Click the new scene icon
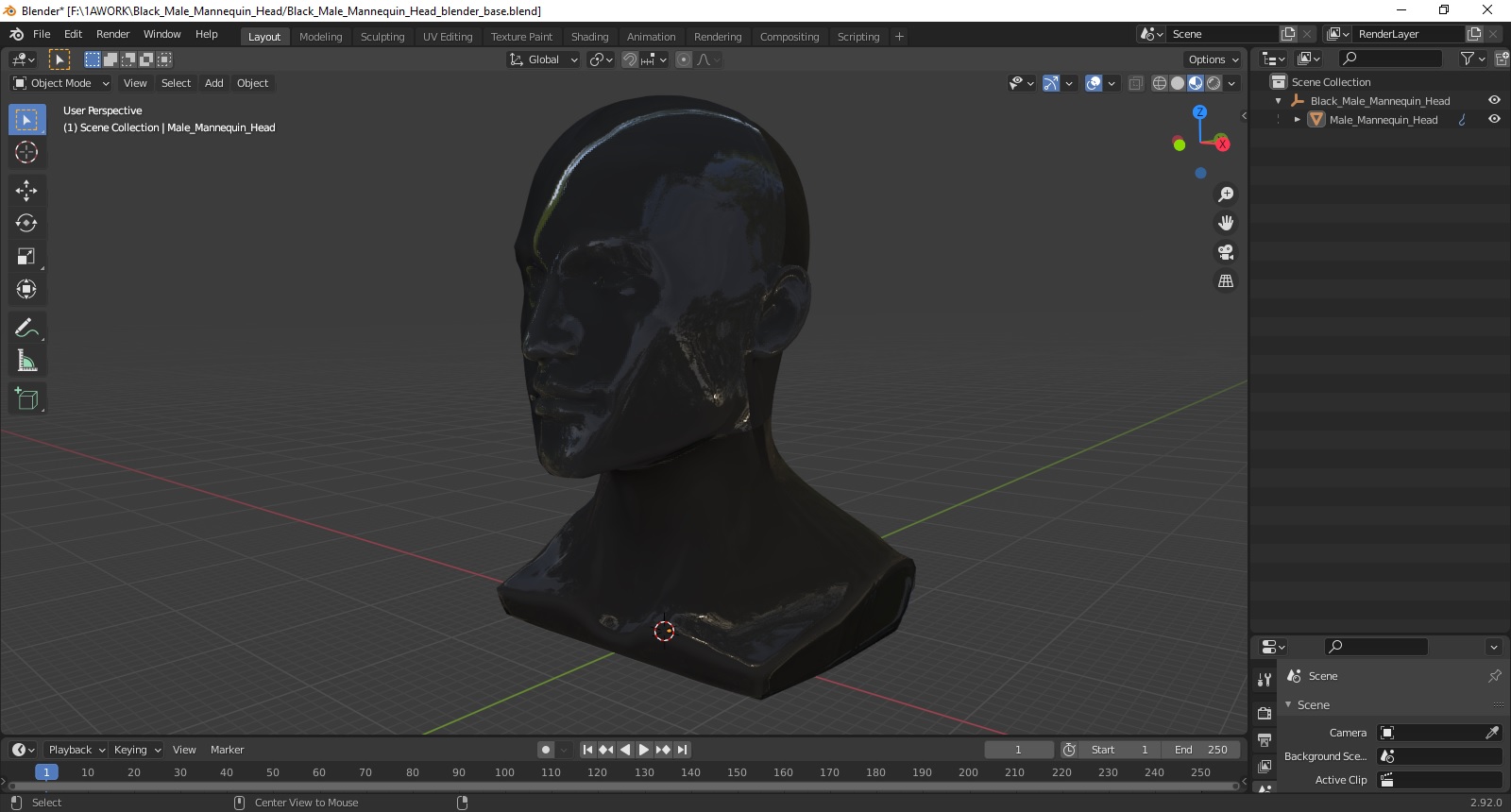This screenshot has width=1511, height=812. [x=1288, y=34]
